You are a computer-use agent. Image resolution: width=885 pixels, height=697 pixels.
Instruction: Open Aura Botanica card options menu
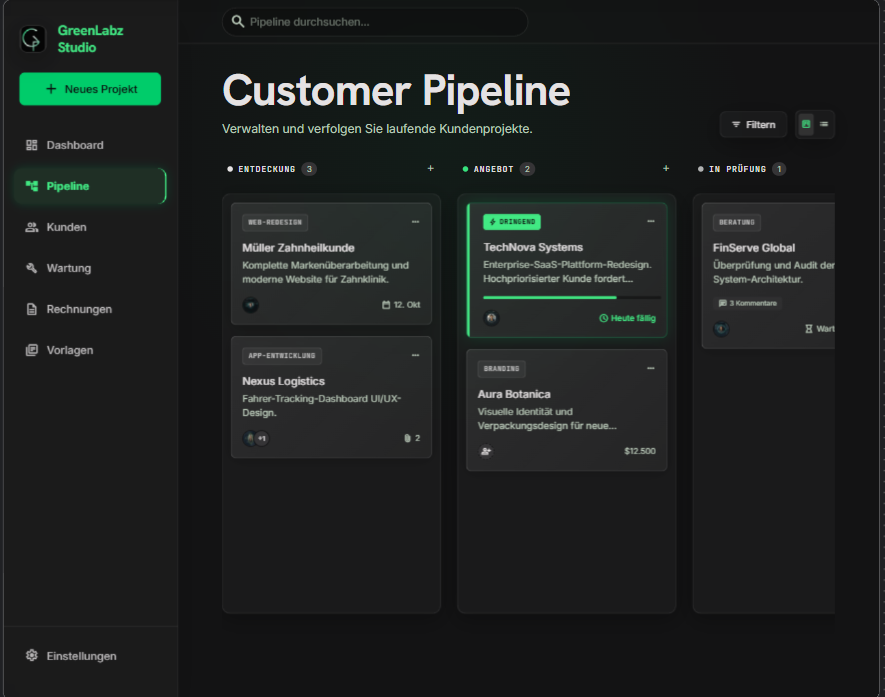click(651, 368)
